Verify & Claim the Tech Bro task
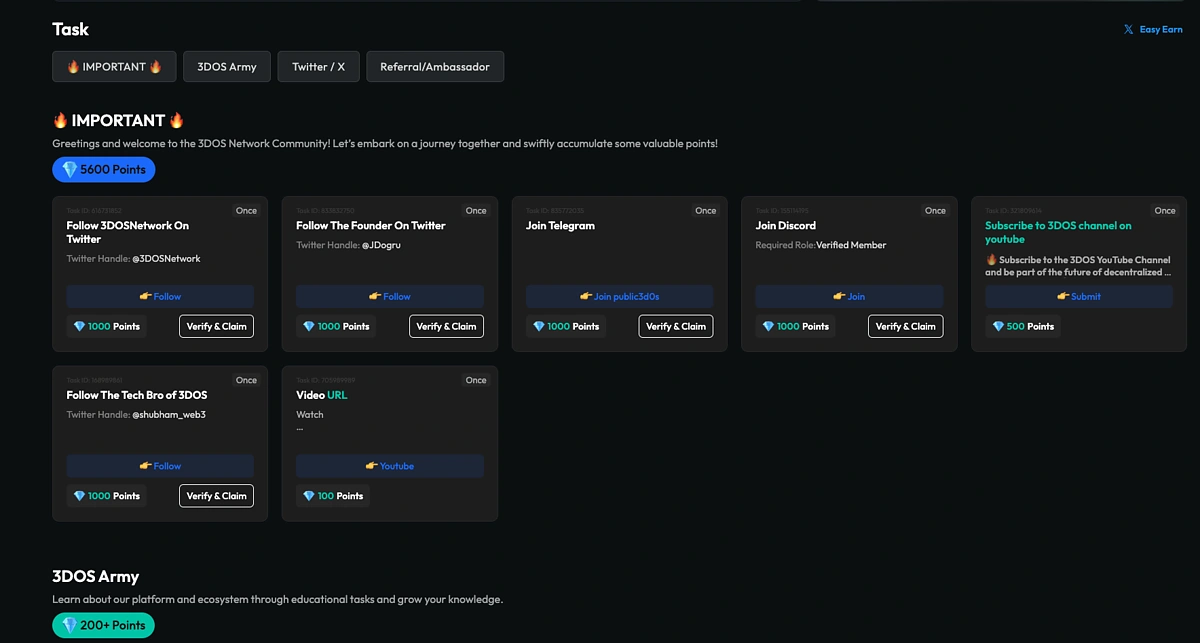This screenshot has height=643, width=1200. click(x=217, y=496)
